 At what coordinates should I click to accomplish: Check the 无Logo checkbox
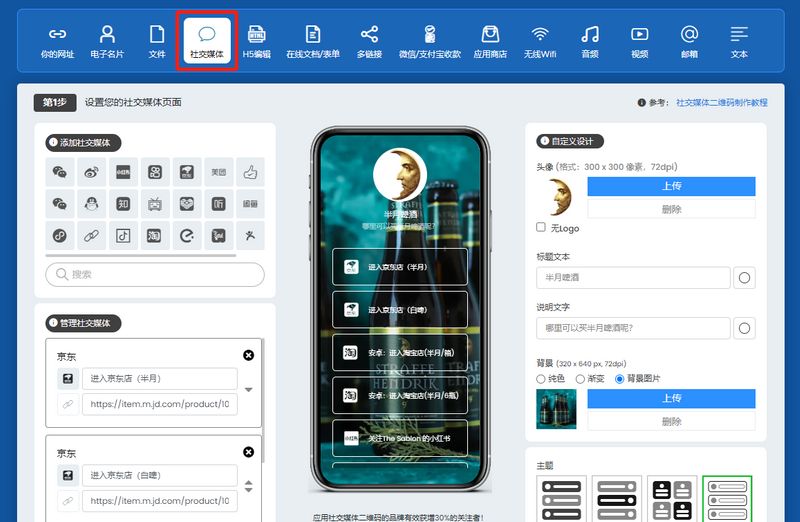(541, 228)
